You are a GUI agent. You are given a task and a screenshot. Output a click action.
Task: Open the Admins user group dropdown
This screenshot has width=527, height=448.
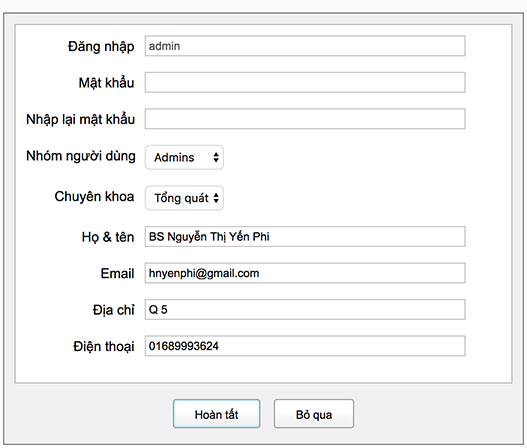[184, 157]
